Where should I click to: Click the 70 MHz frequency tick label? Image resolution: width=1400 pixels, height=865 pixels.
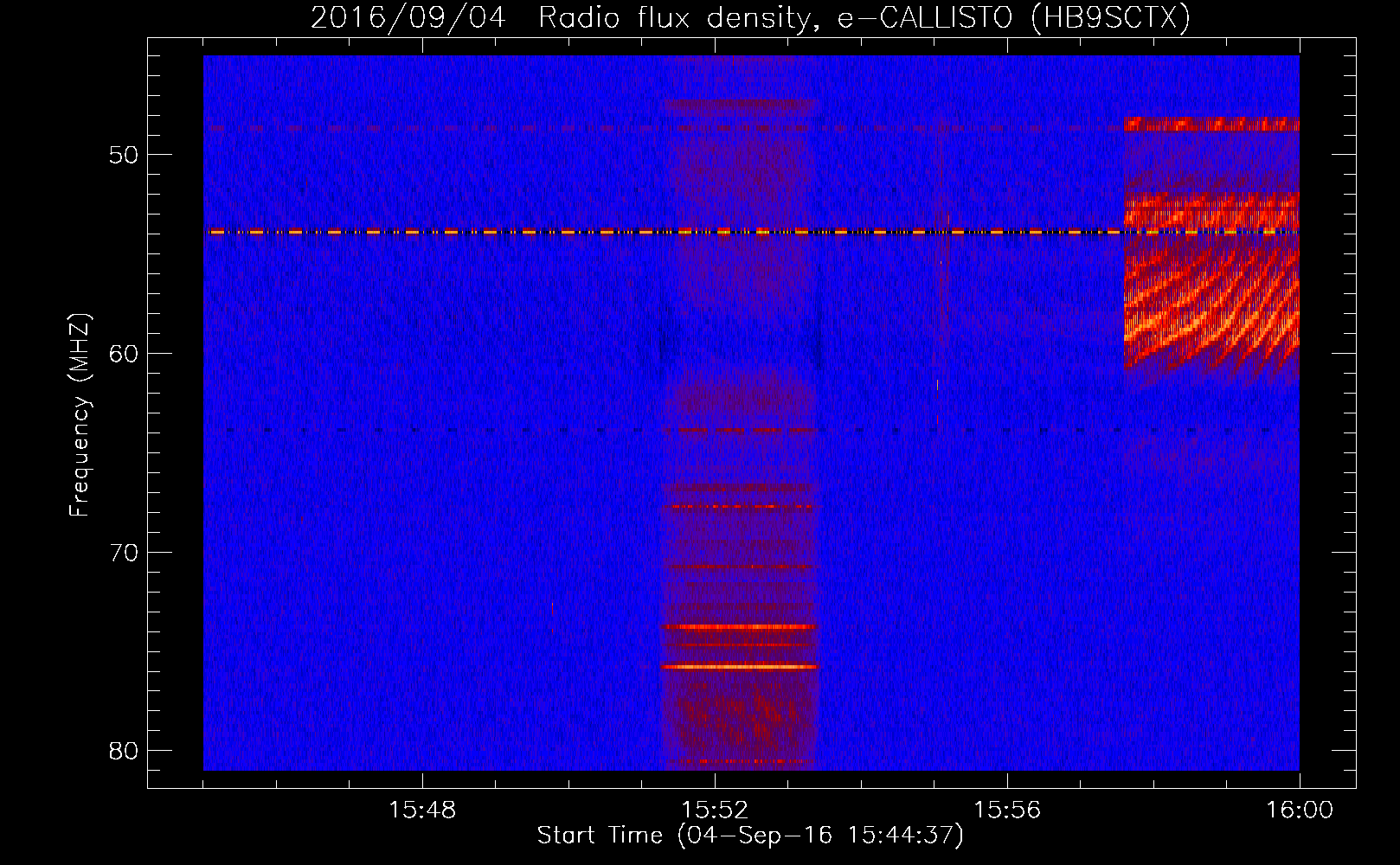125,553
